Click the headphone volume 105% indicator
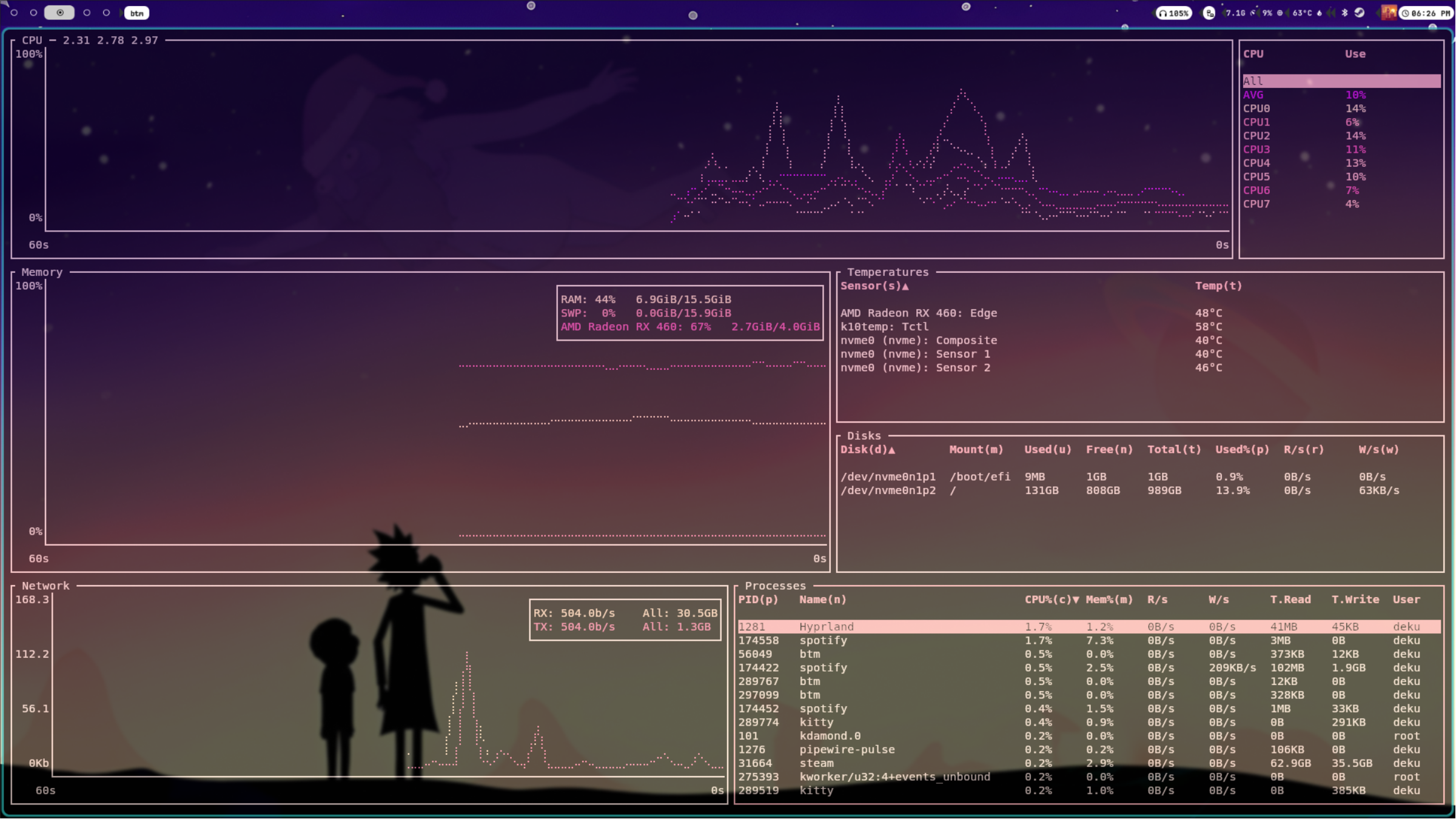Image resolution: width=1456 pixels, height=819 pixels. (1173, 13)
